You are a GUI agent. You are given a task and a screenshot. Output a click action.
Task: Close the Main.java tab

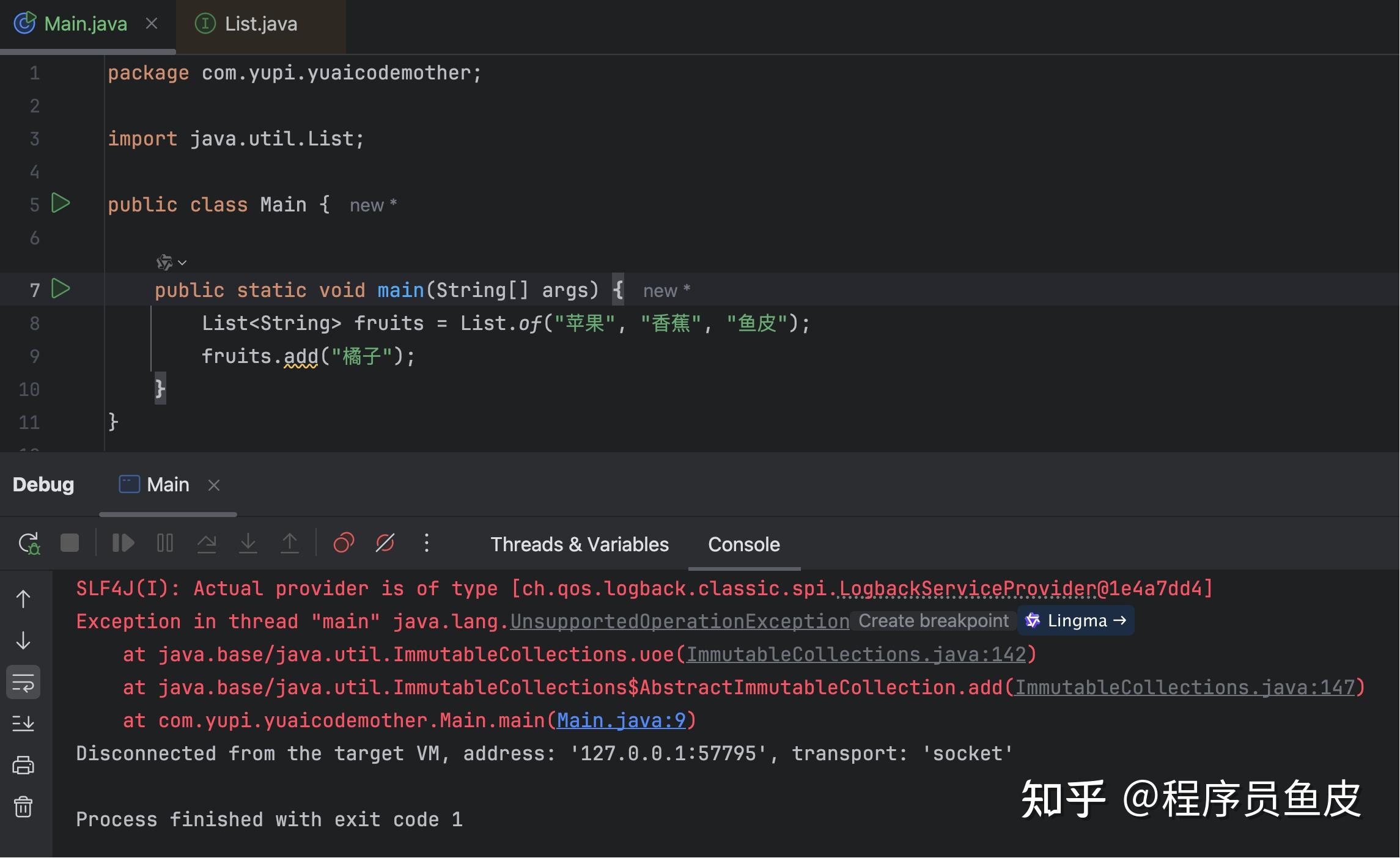(152, 24)
